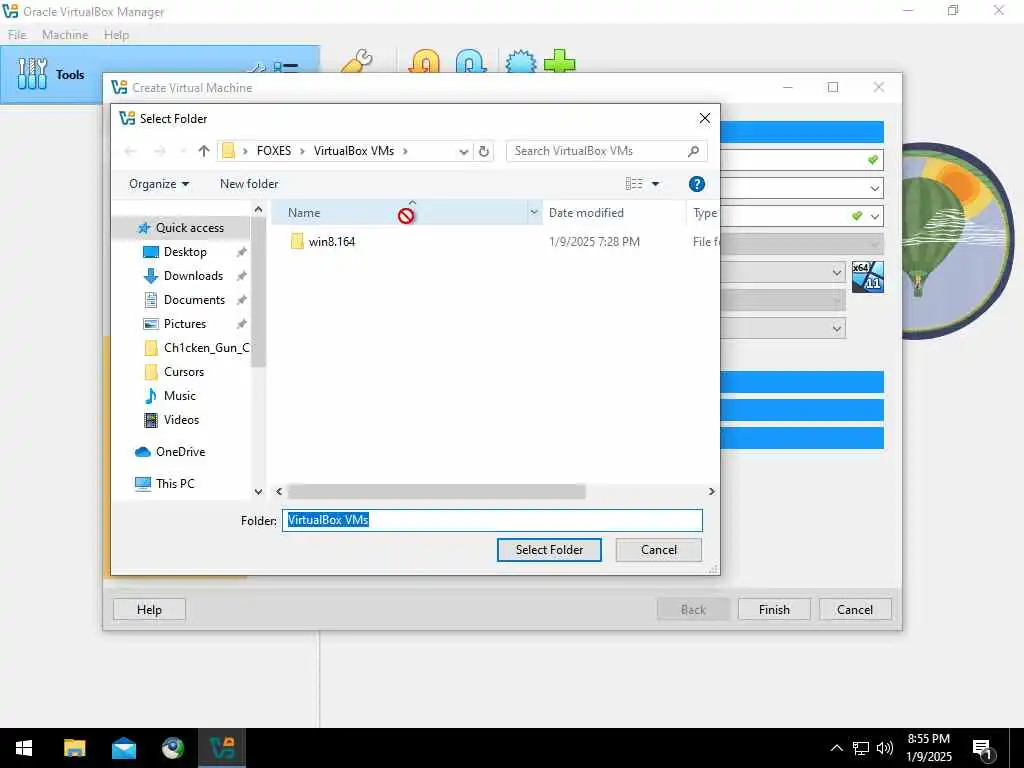Open the green-checked combo box dropdown in wizard
The width and height of the screenshot is (1024, 768).
(874, 216)
